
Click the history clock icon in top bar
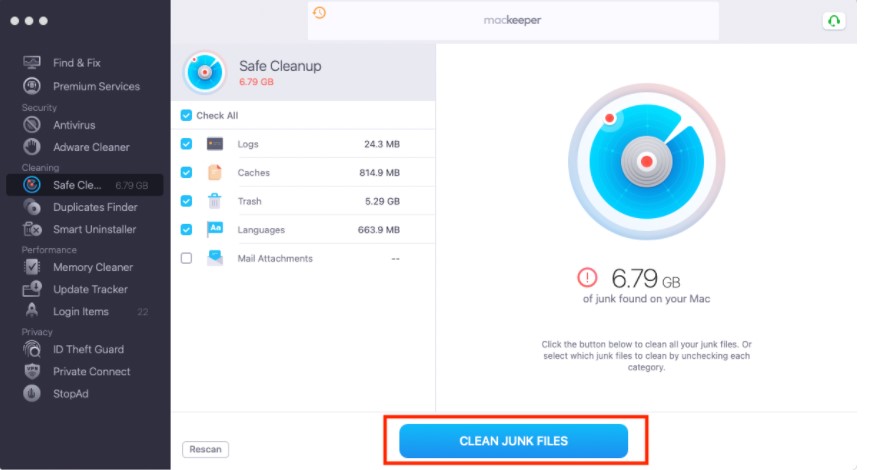[x=319, y=12]
